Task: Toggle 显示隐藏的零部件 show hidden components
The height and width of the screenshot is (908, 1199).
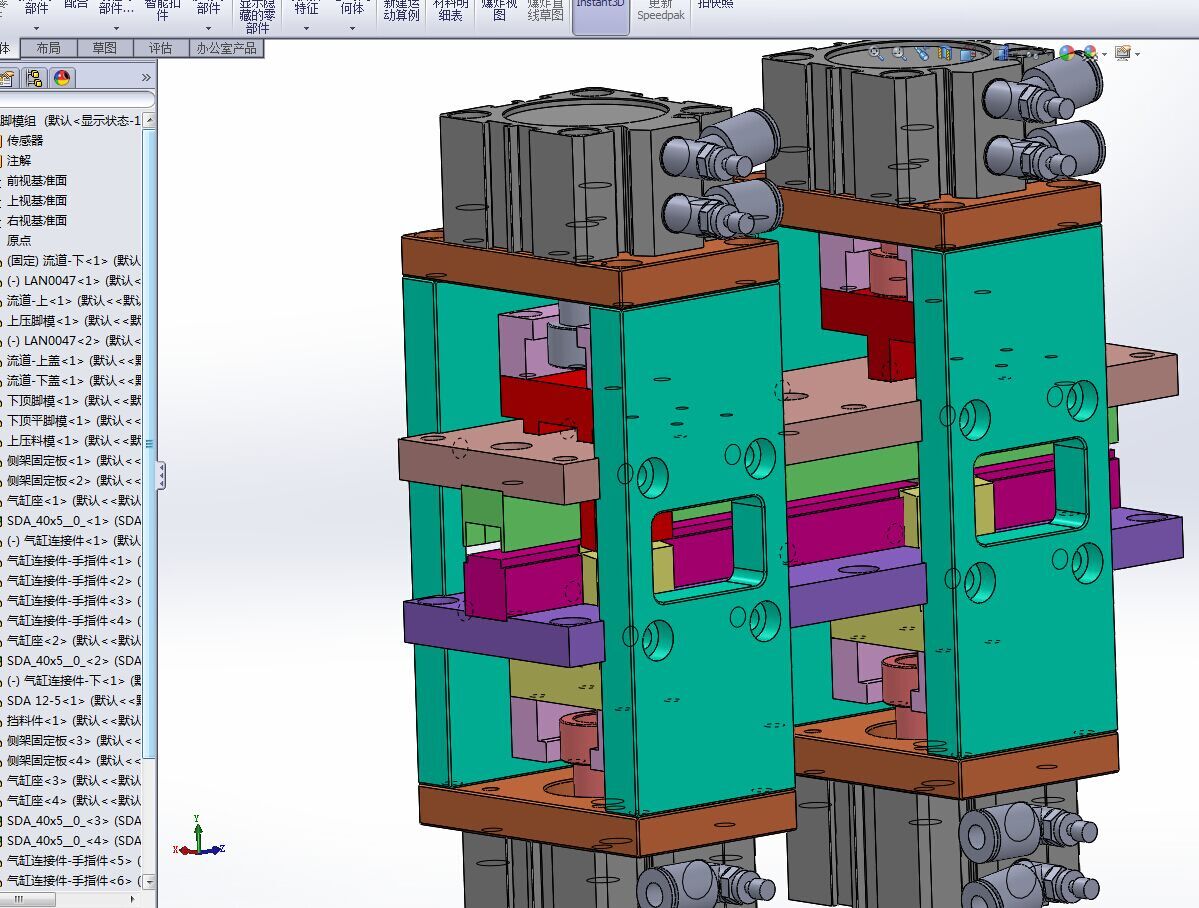Action: point(258,15)
